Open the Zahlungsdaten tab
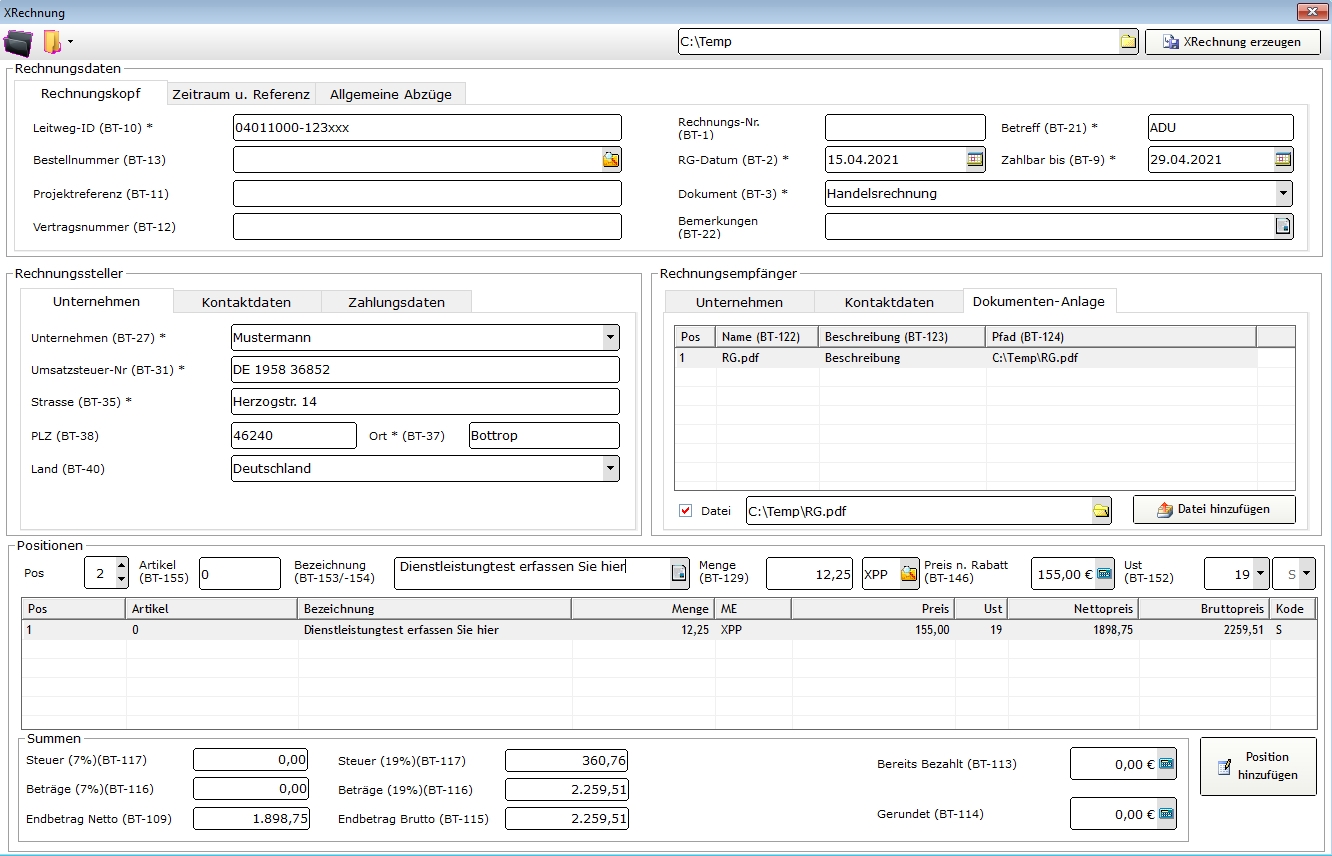1332x856 pixels. tap(396, 302)
